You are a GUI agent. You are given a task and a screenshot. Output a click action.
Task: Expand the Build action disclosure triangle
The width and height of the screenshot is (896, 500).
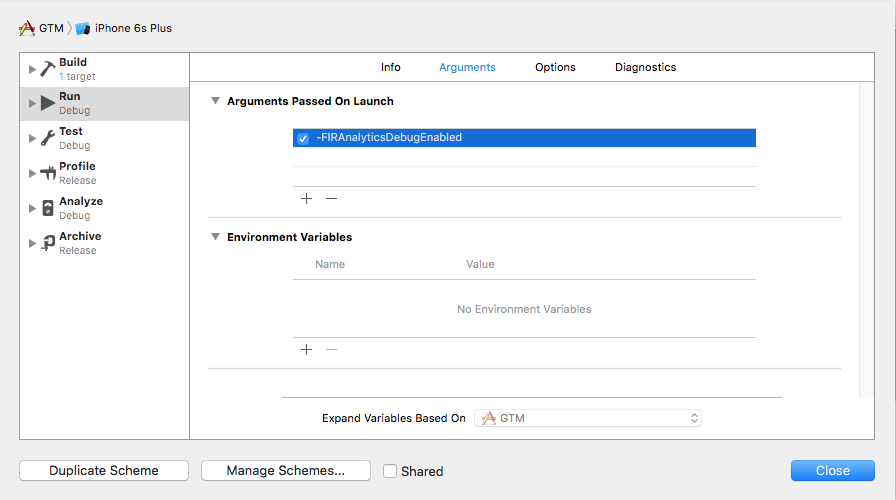tap(32, 70)
